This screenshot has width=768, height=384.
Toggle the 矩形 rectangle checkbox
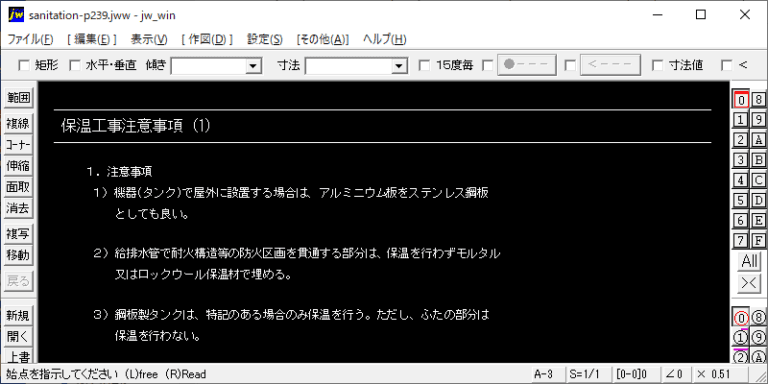[x=24, y=65]
